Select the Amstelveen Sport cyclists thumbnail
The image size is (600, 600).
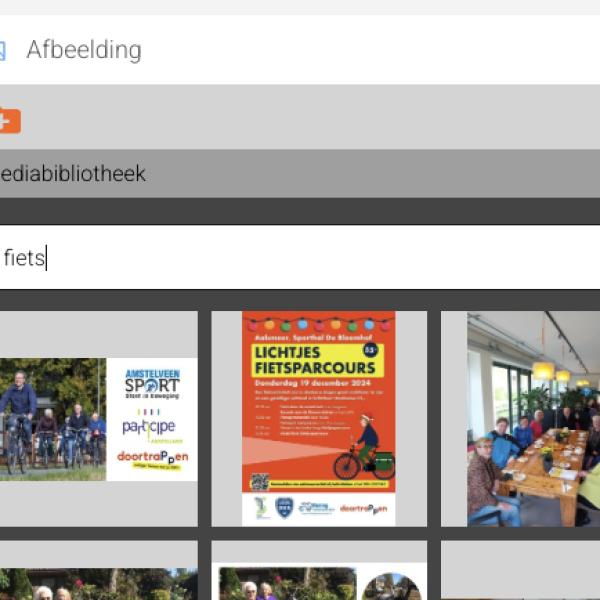point(99,419)
